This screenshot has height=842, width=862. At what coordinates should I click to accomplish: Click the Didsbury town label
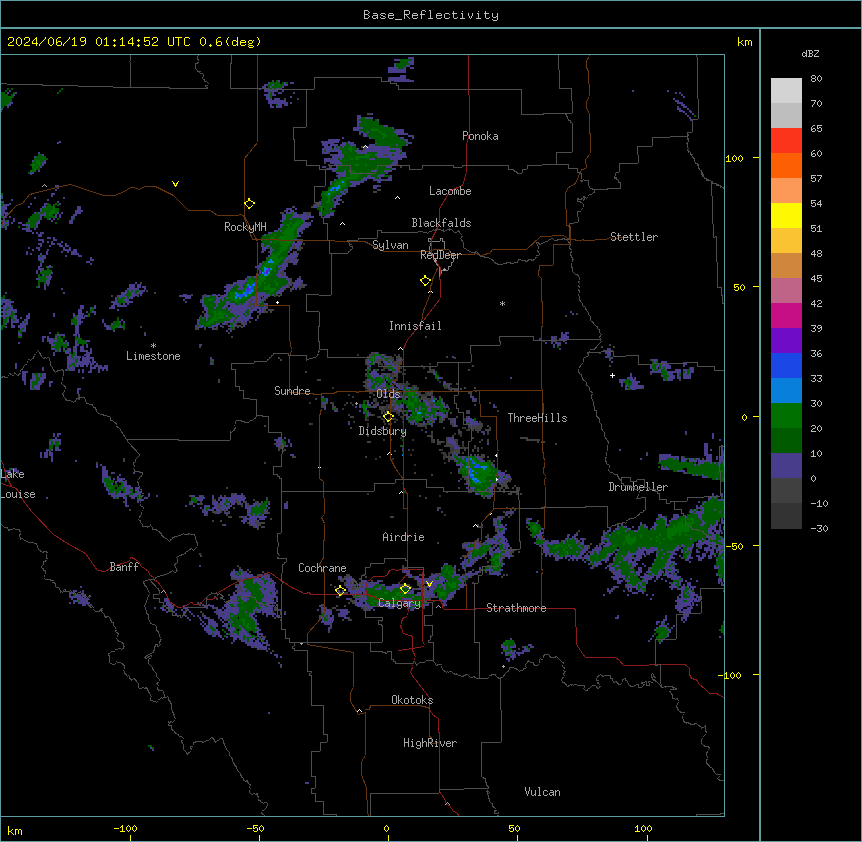(x=383, y=431)
